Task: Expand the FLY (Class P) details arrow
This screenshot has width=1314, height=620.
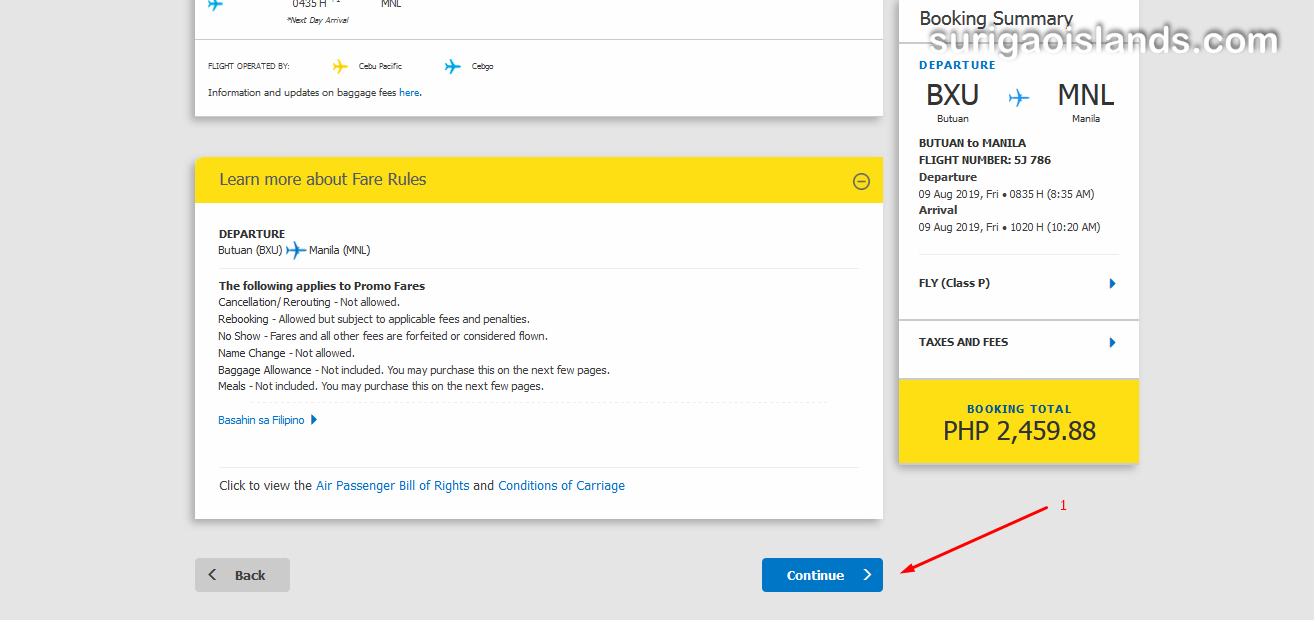Action: click(x=1112, y=283)
